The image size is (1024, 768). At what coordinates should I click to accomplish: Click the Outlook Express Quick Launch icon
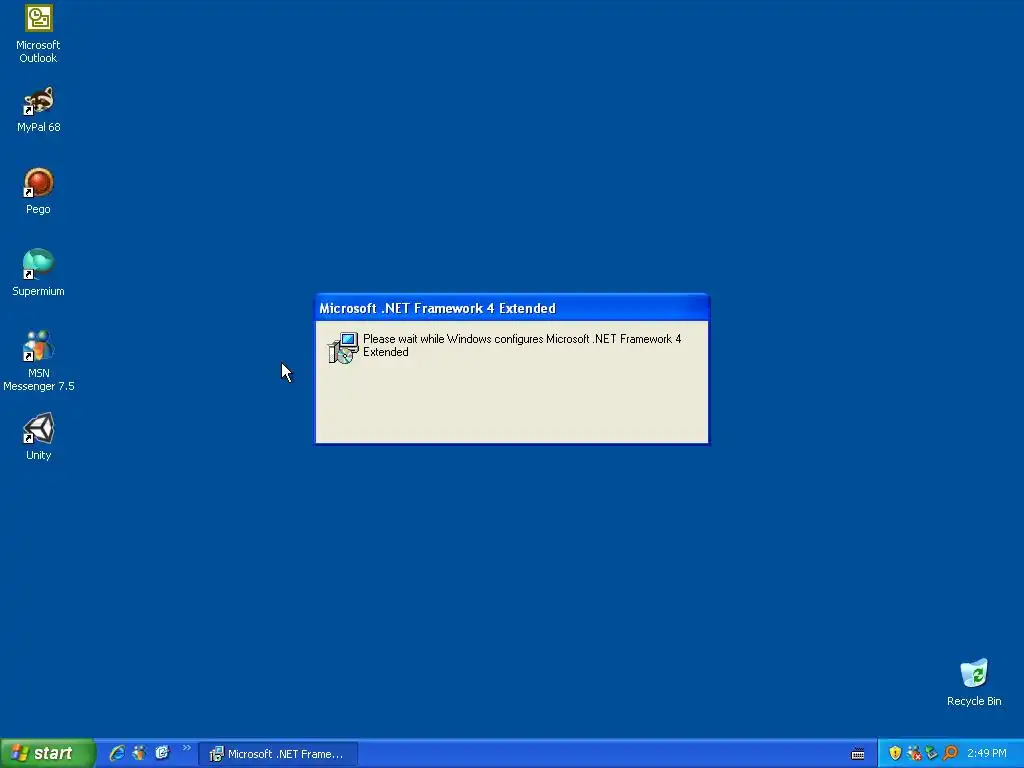point(162,753)
